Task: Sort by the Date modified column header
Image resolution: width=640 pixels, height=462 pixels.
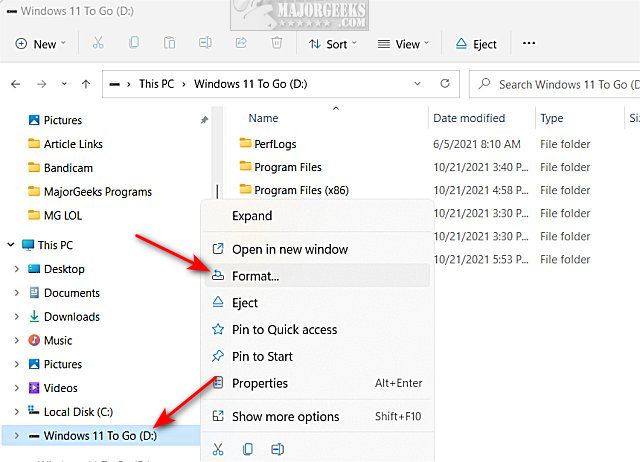Action: pos(469,118)
